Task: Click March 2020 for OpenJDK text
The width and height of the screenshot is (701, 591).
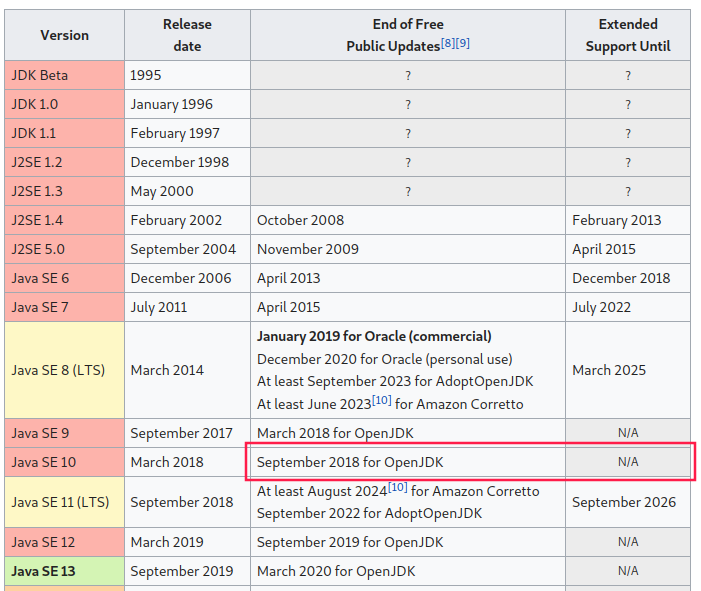Action: (x=336, y=571)
